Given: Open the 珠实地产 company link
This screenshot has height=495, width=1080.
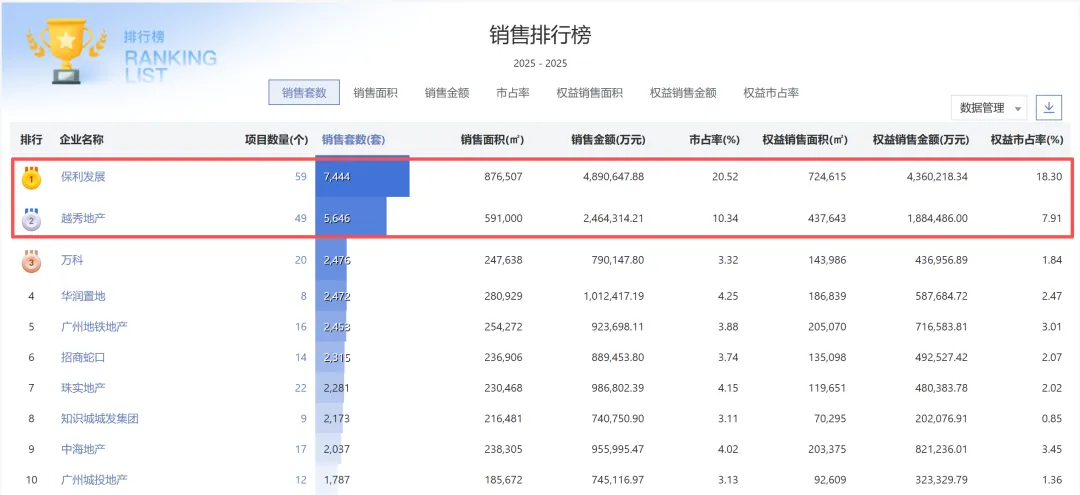Looking at the screenshot, I should pos(83,388).
